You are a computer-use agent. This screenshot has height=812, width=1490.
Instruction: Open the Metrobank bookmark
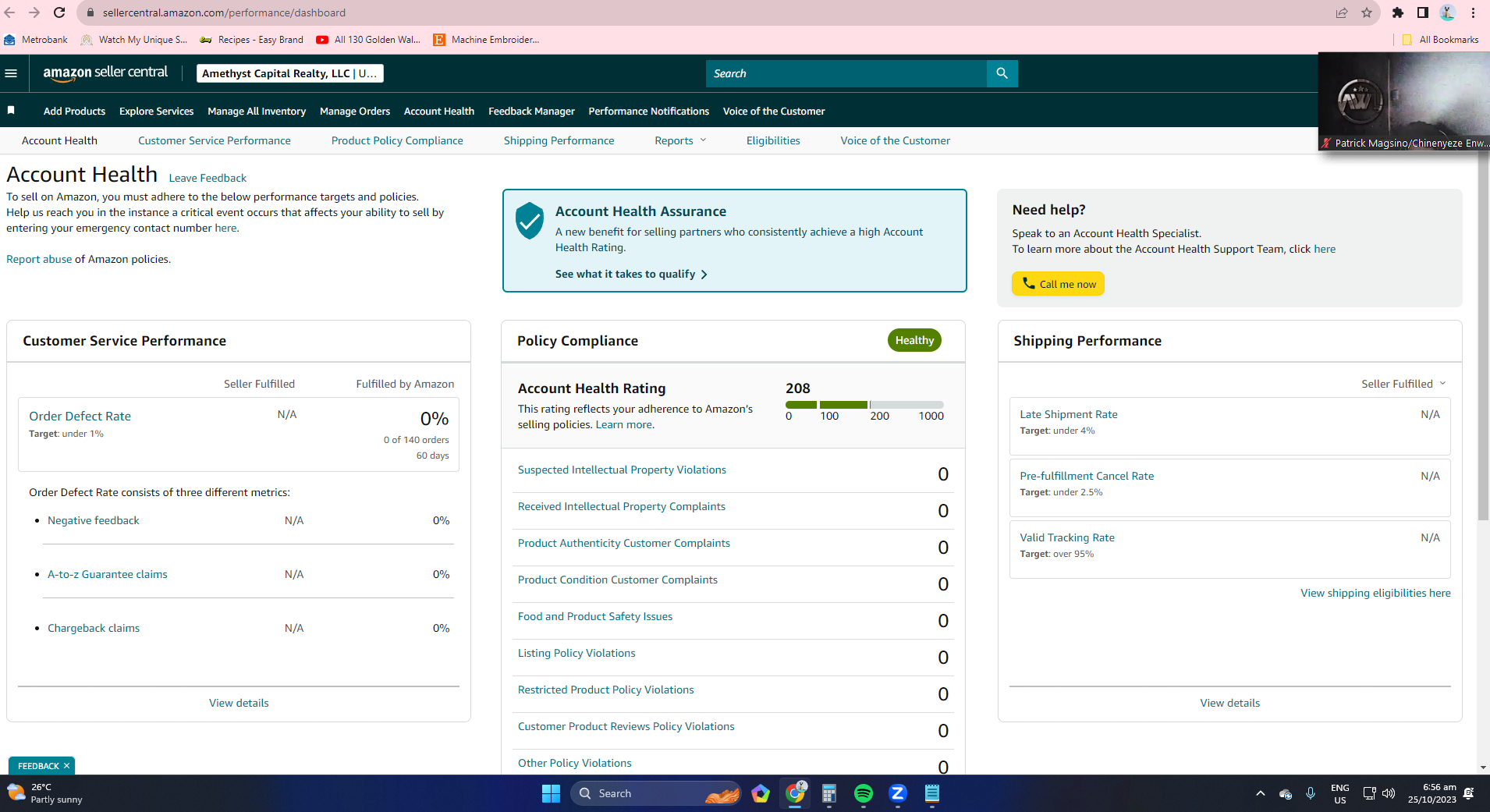click(36, 40)
